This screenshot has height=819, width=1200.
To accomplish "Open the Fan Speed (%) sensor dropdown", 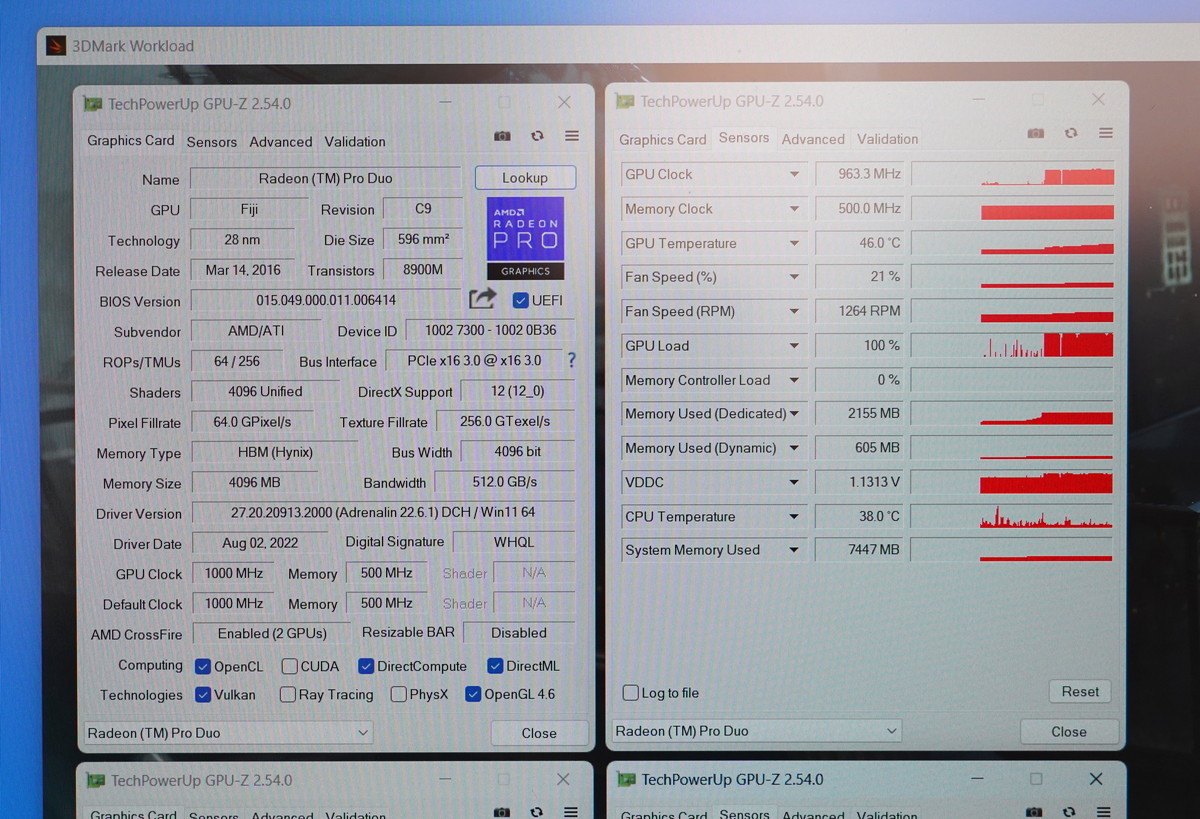I will pos(794,277).
